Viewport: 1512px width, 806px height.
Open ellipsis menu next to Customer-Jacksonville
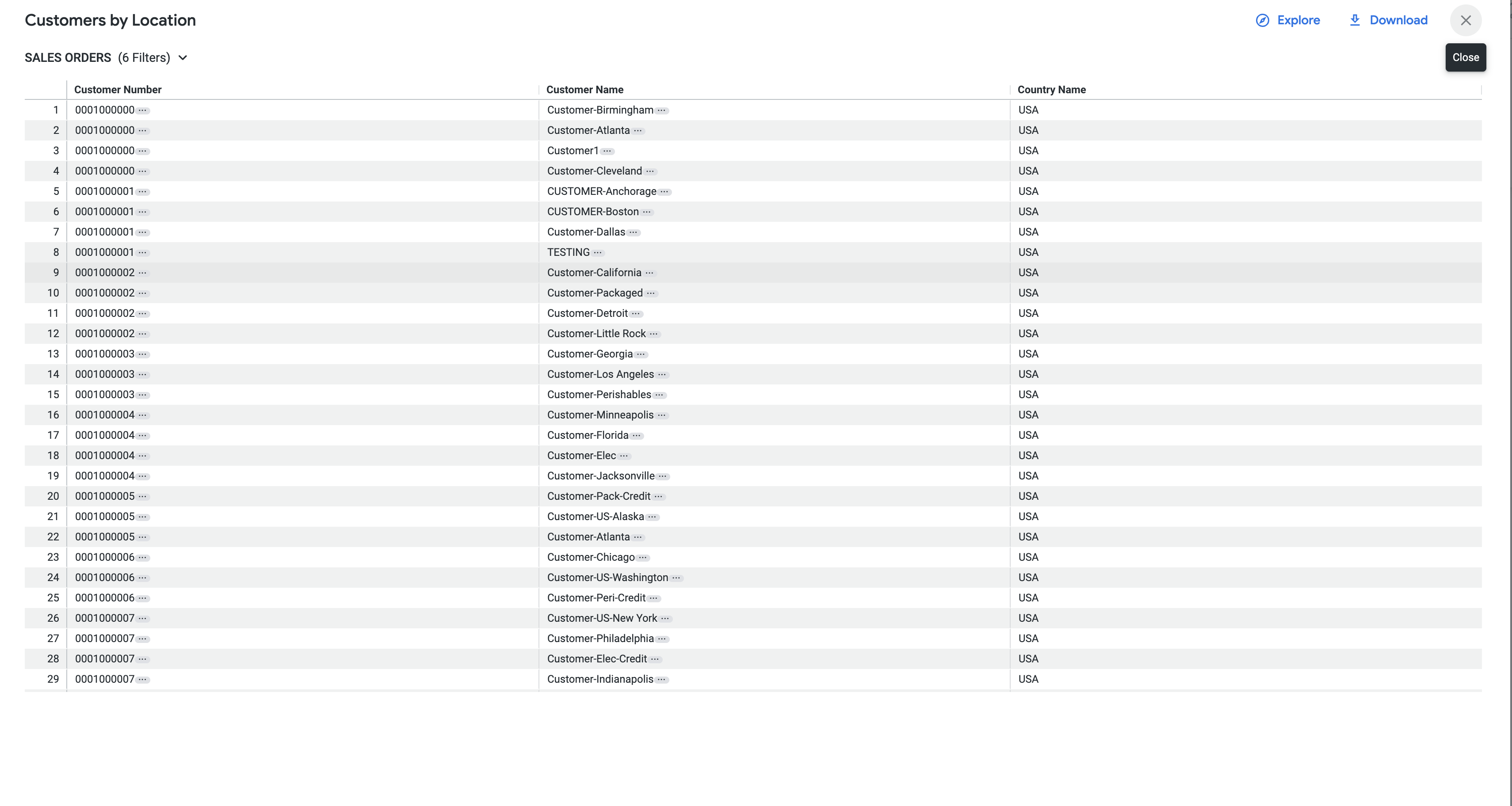pos(663,476)
